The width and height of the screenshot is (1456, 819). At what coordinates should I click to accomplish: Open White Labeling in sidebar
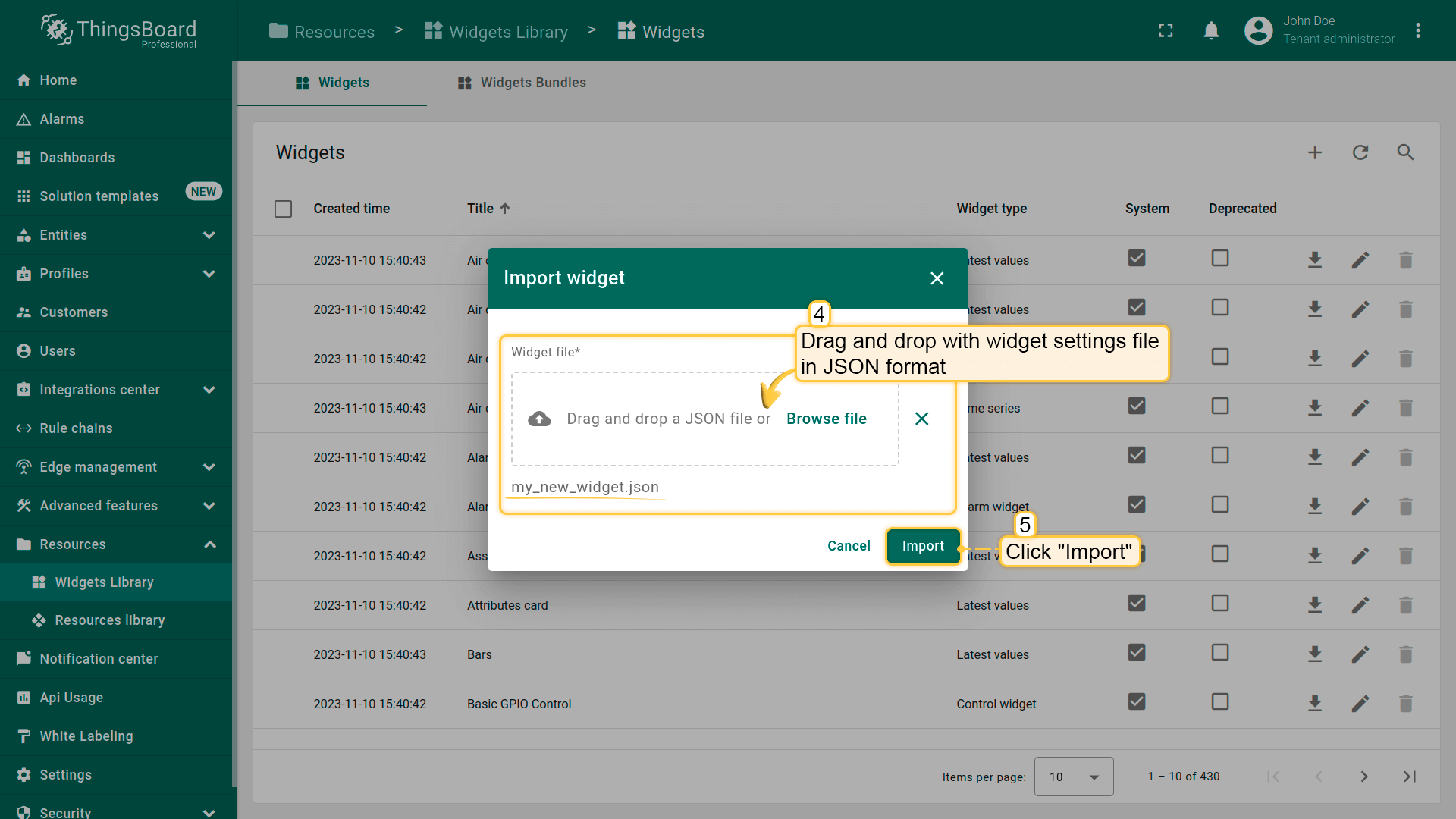pos(116,736)
